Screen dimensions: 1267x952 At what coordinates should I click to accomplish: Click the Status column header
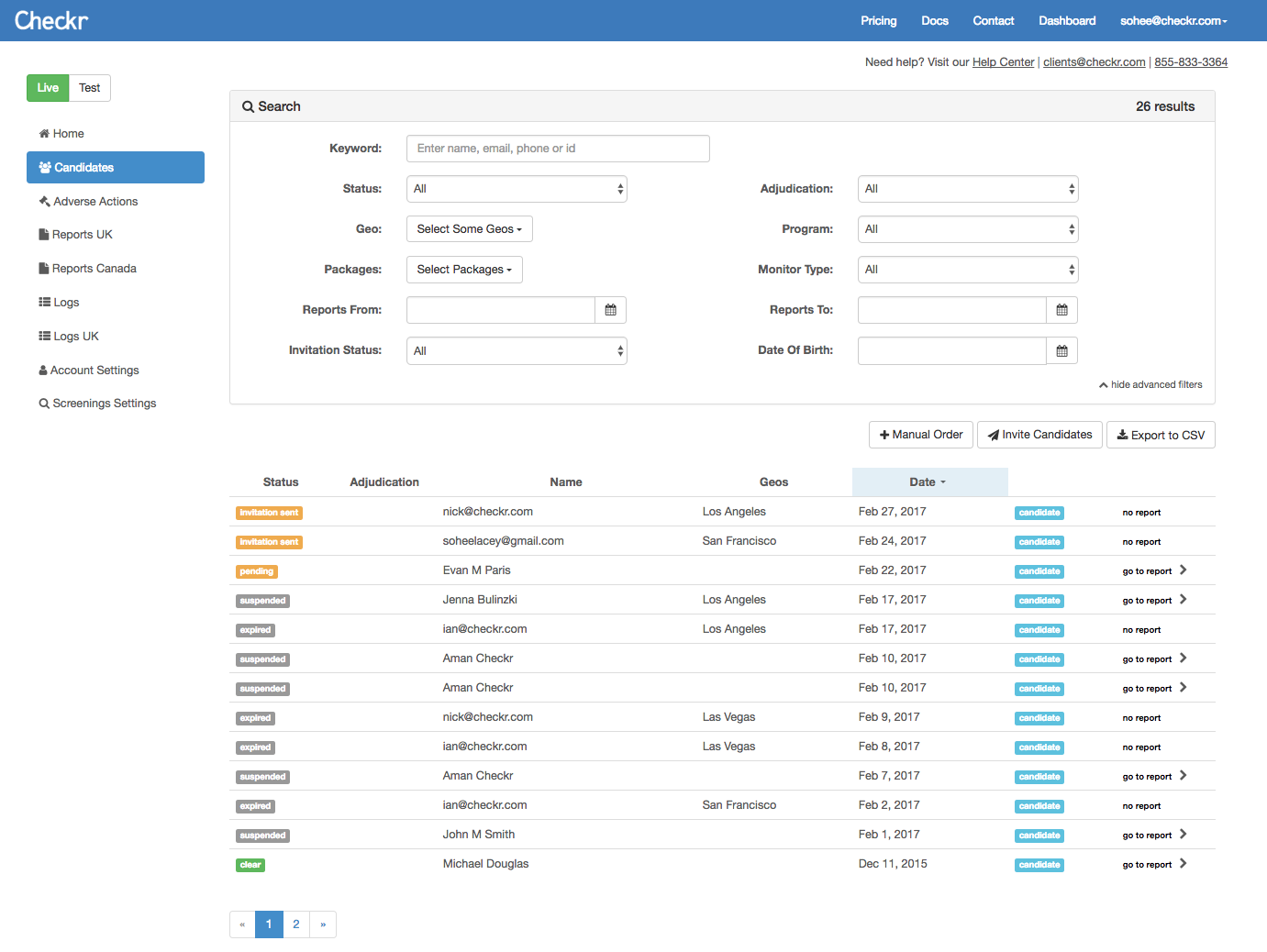(x=281, y=482)
